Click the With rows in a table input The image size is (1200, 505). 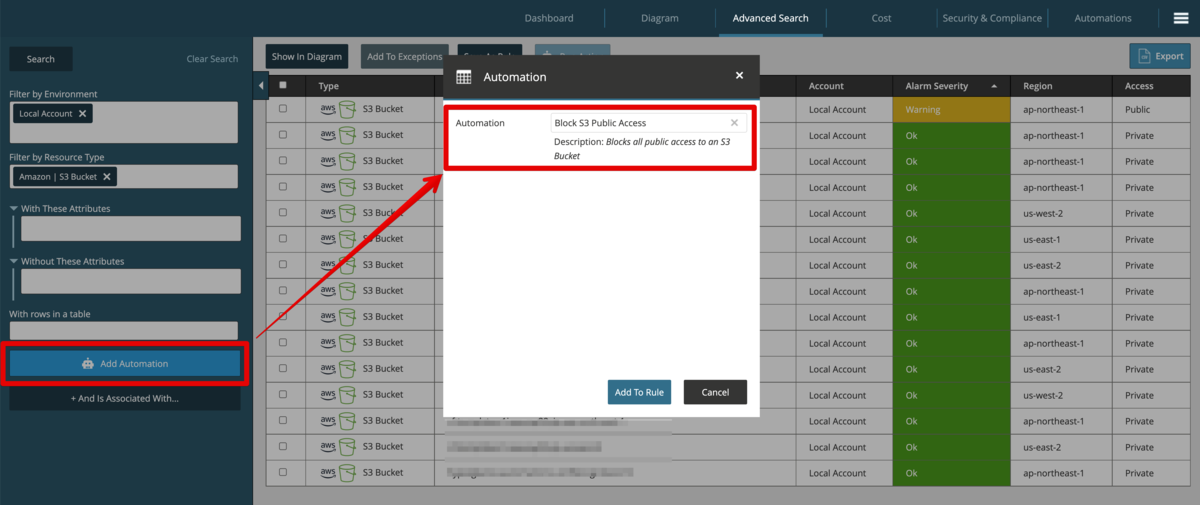coord(123,330)
